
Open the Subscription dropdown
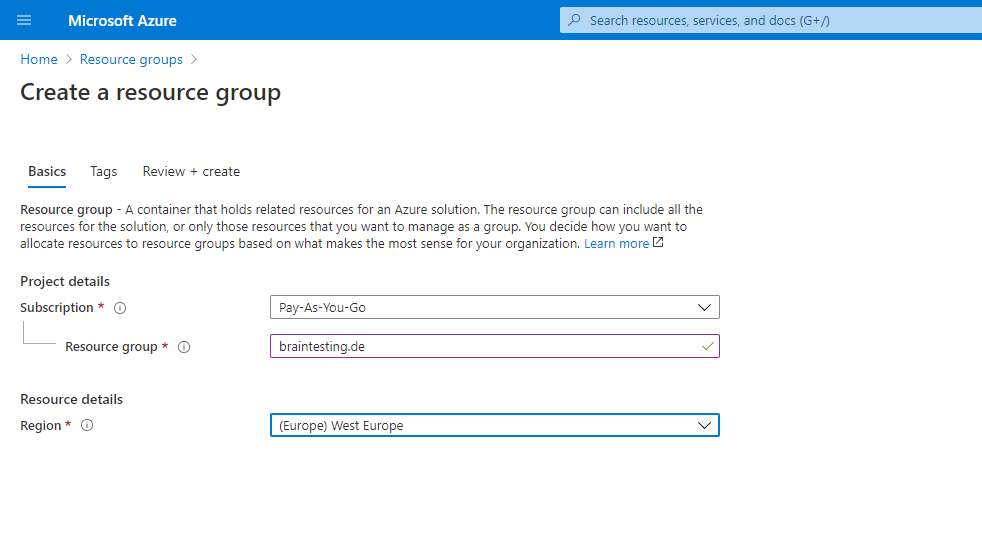pyautogui.click(x=495, y=308)
